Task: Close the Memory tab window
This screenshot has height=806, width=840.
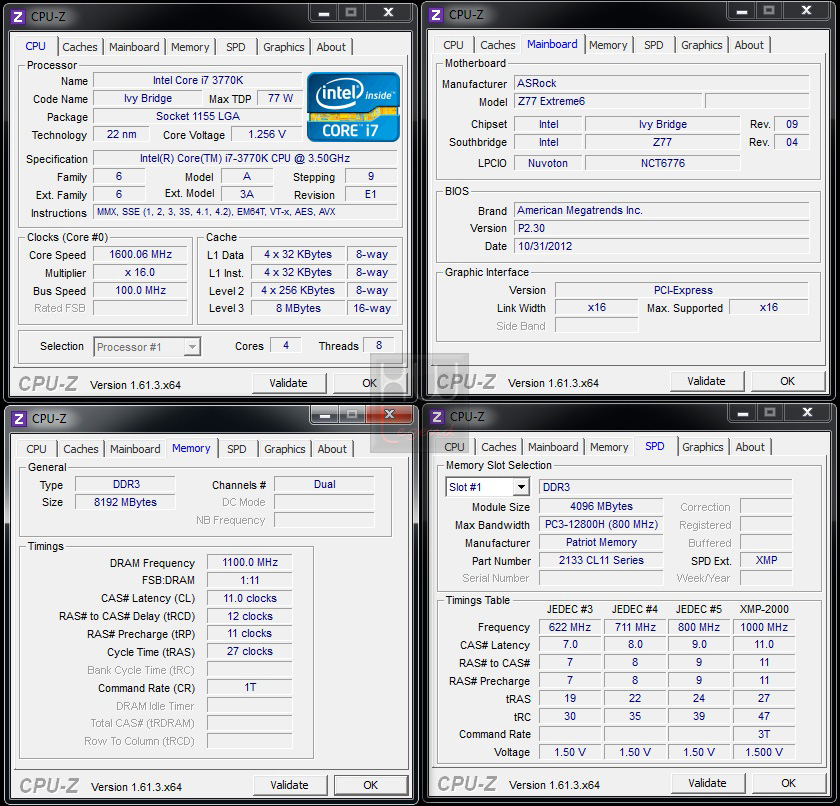Action: (x=389, y=415)
